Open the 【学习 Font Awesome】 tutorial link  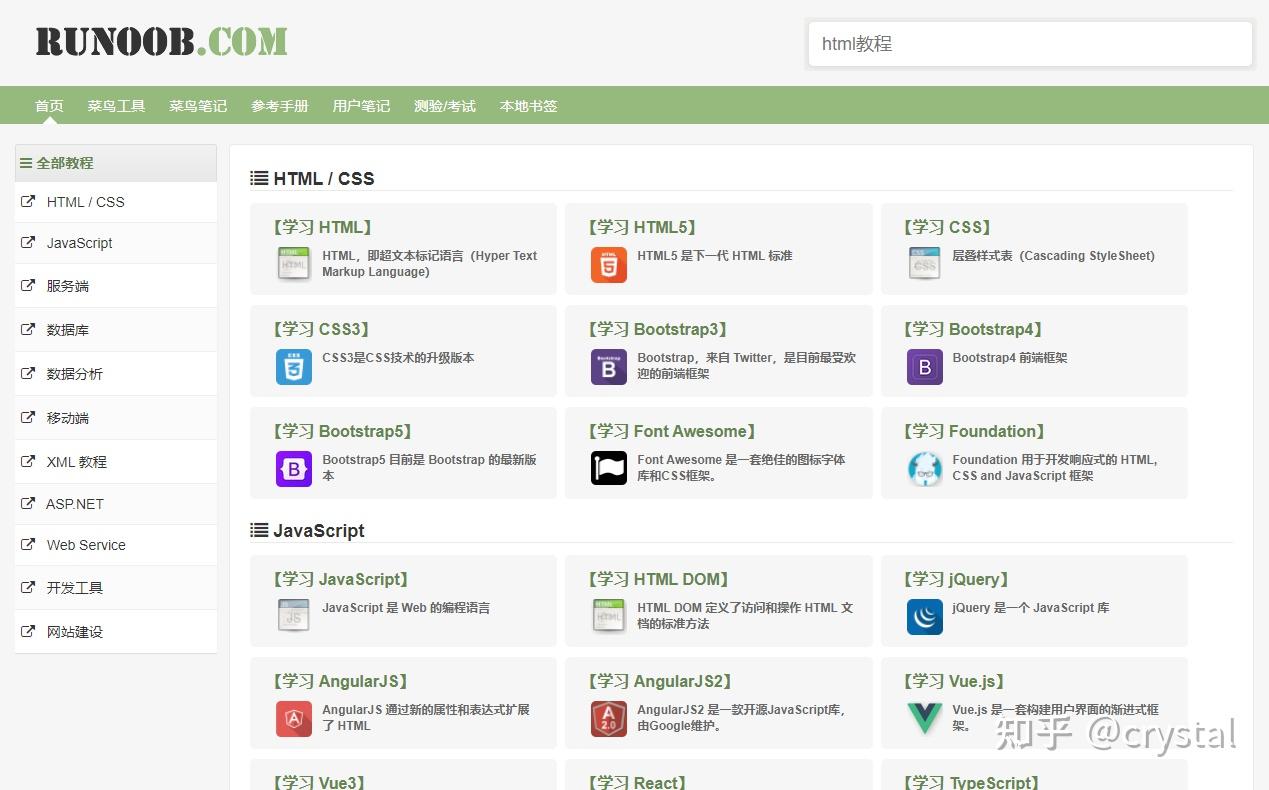click(672, 431)
